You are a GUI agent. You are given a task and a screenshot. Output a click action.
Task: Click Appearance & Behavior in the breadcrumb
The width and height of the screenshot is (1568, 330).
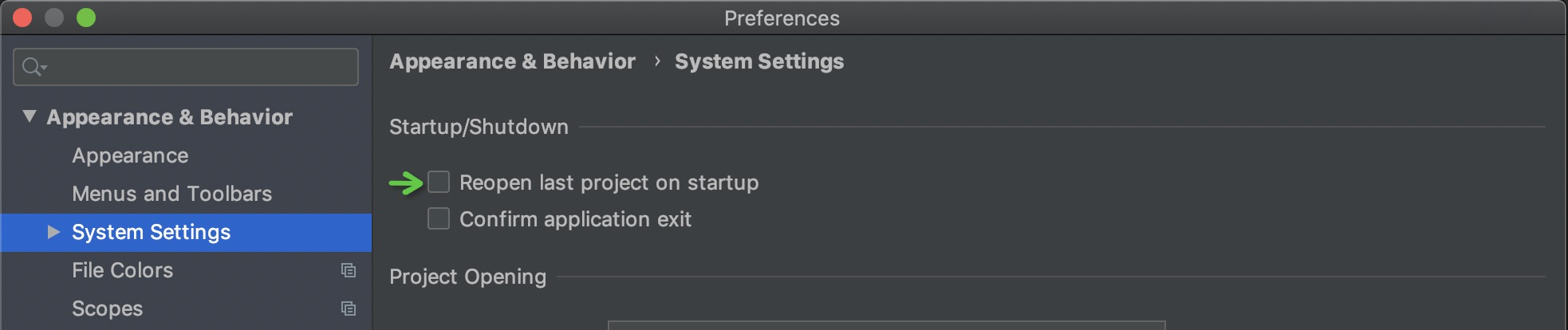click(x=512, y=61)
